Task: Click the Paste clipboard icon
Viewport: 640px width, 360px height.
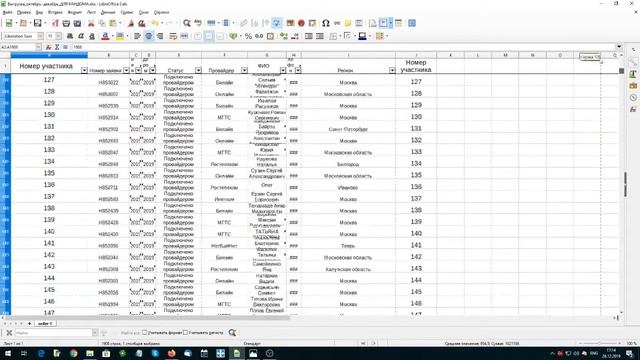Action: pos(113,23)
